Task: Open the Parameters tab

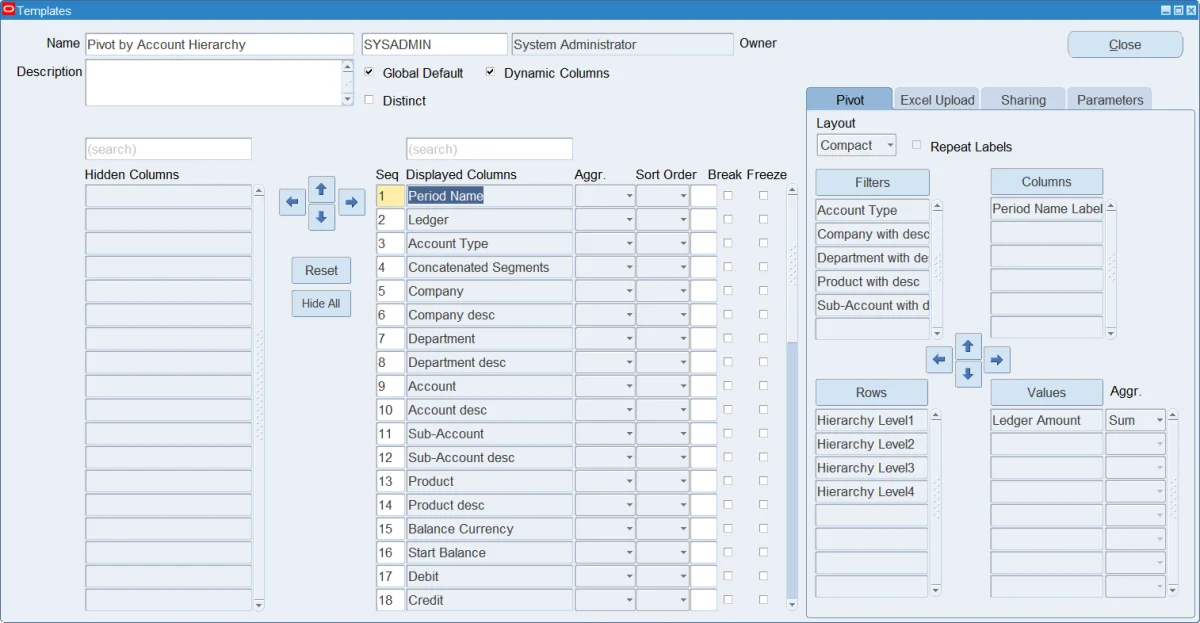Action: [1110, 99]
